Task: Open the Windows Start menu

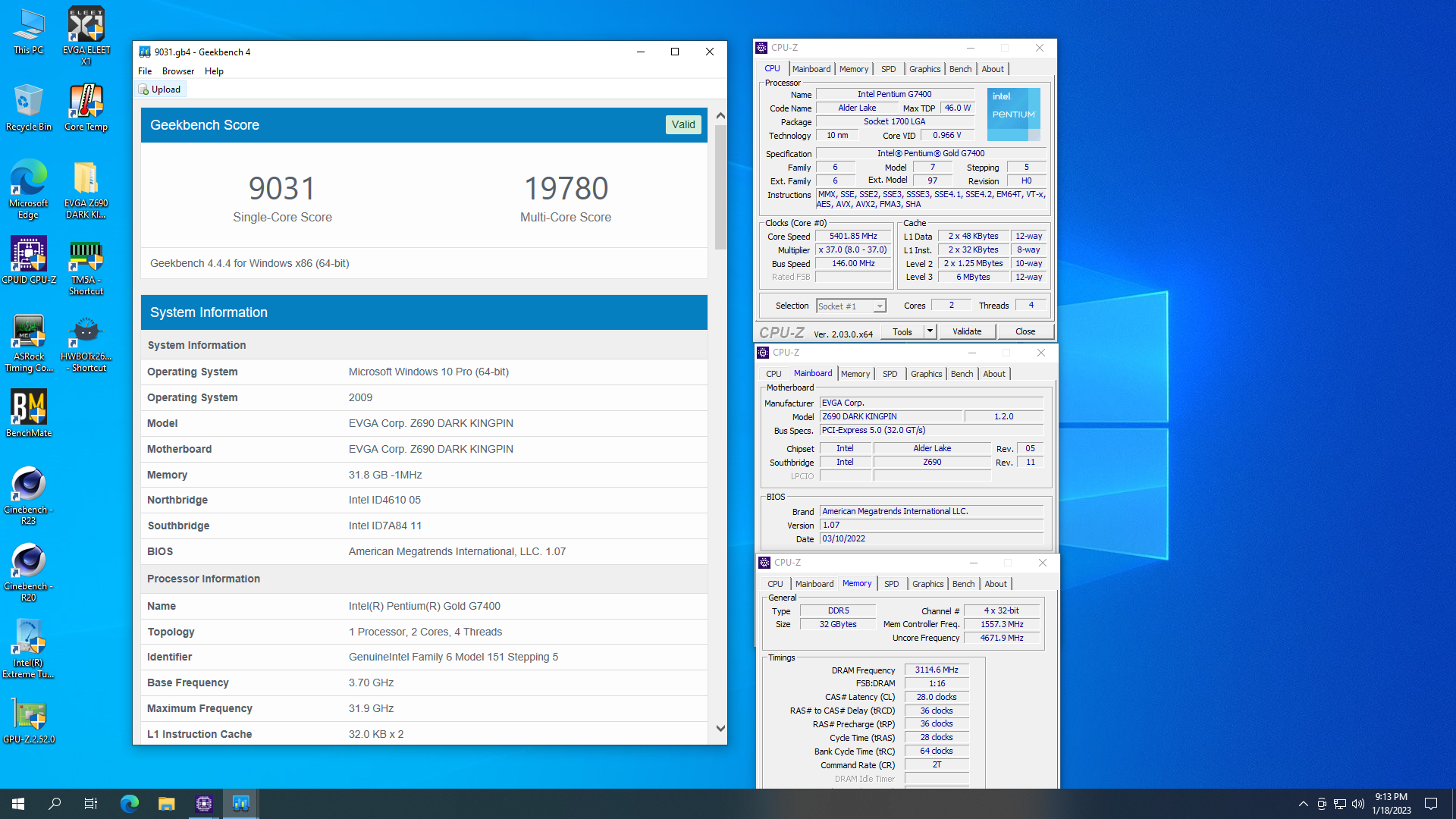Action: [x=18, y=804]
